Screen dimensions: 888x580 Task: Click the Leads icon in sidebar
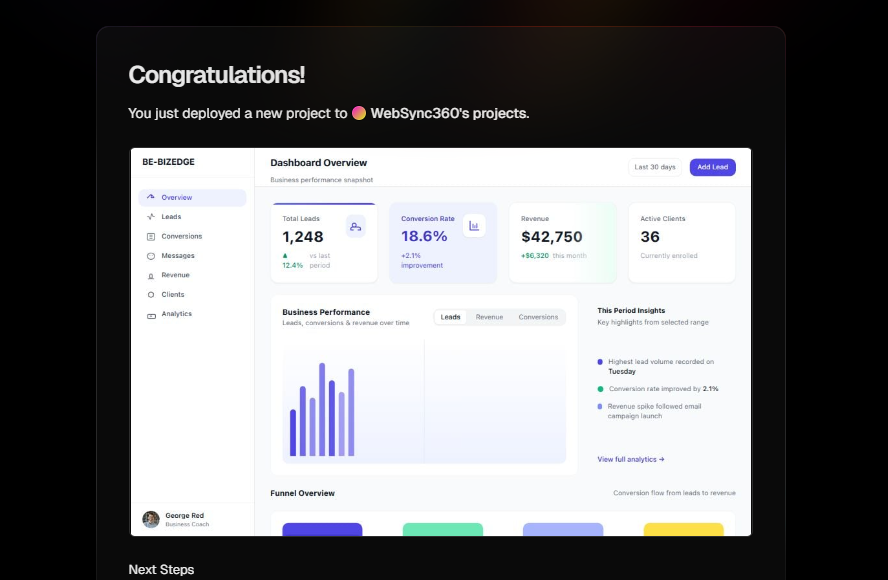[x=151, y=217]
